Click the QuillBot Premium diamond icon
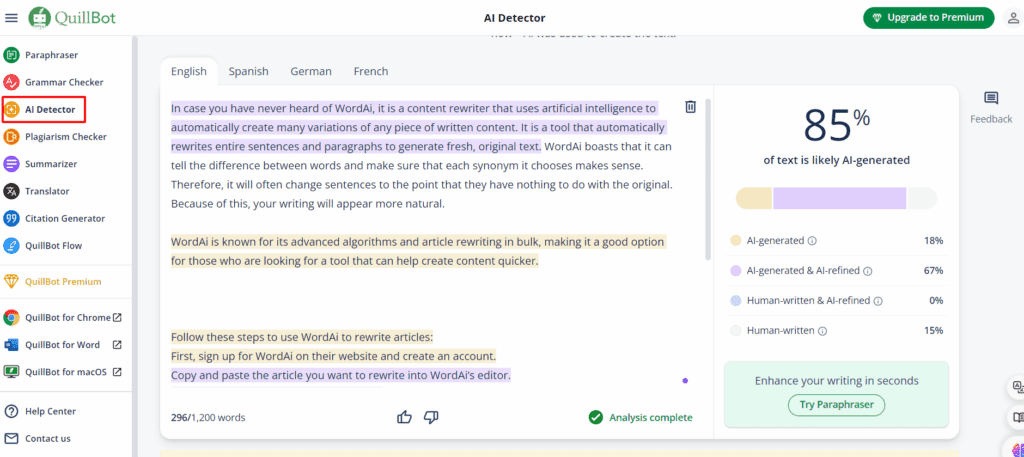 (12, 281)
